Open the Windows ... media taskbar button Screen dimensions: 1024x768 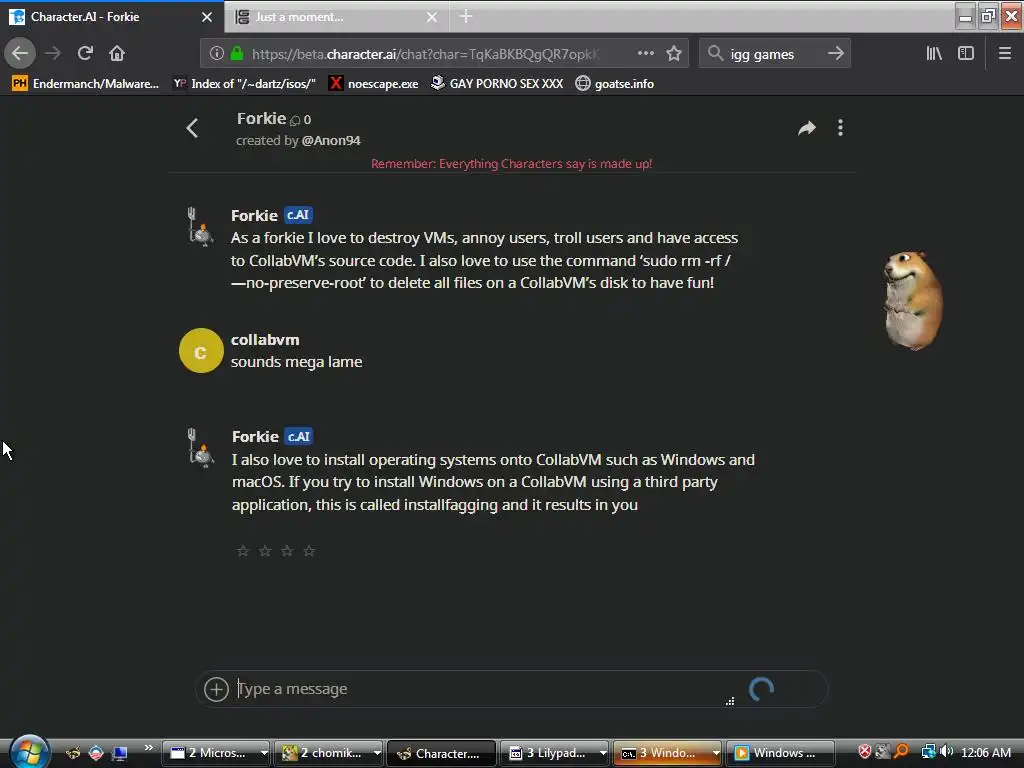tap(780, 753)
